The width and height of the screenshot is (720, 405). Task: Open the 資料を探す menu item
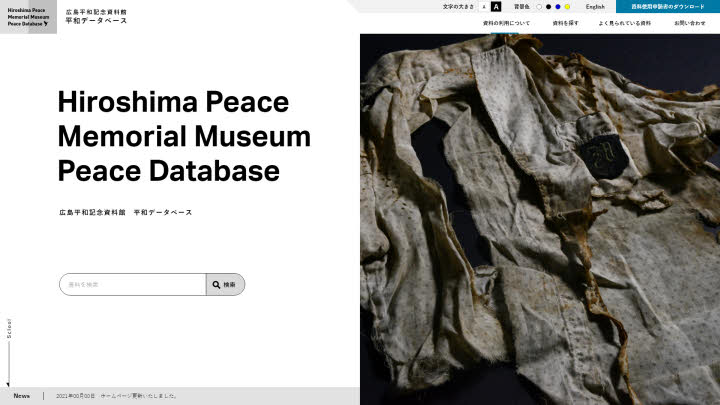pyautogui.click(x=565, y=23)
